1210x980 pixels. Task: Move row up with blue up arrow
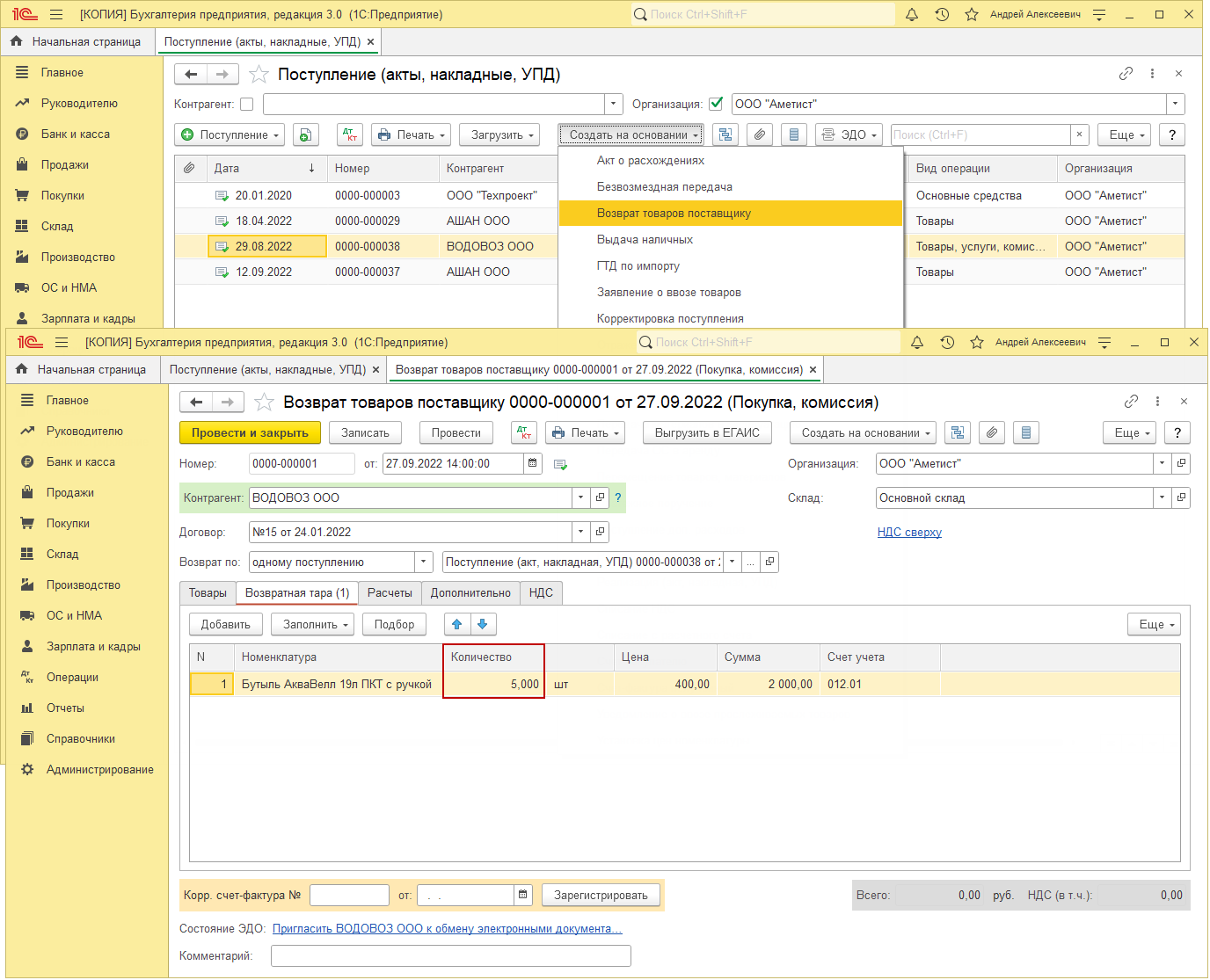(457, 624)
